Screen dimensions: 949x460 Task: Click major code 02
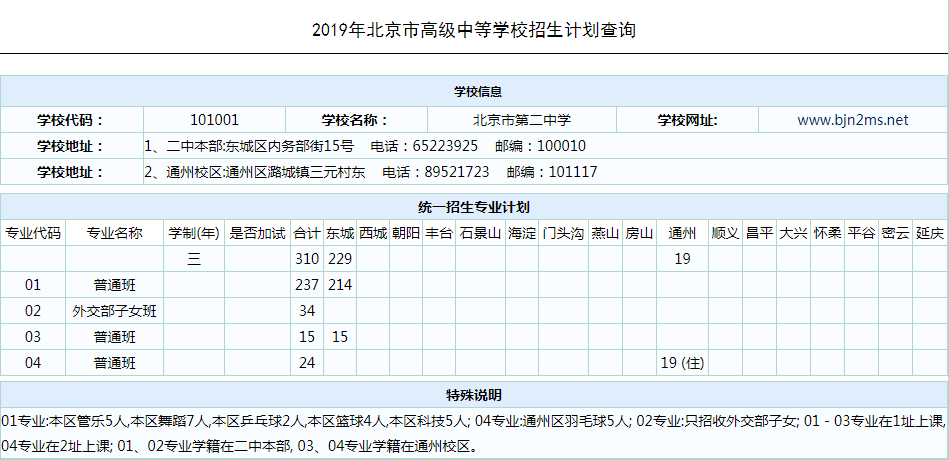click(33, 310)
